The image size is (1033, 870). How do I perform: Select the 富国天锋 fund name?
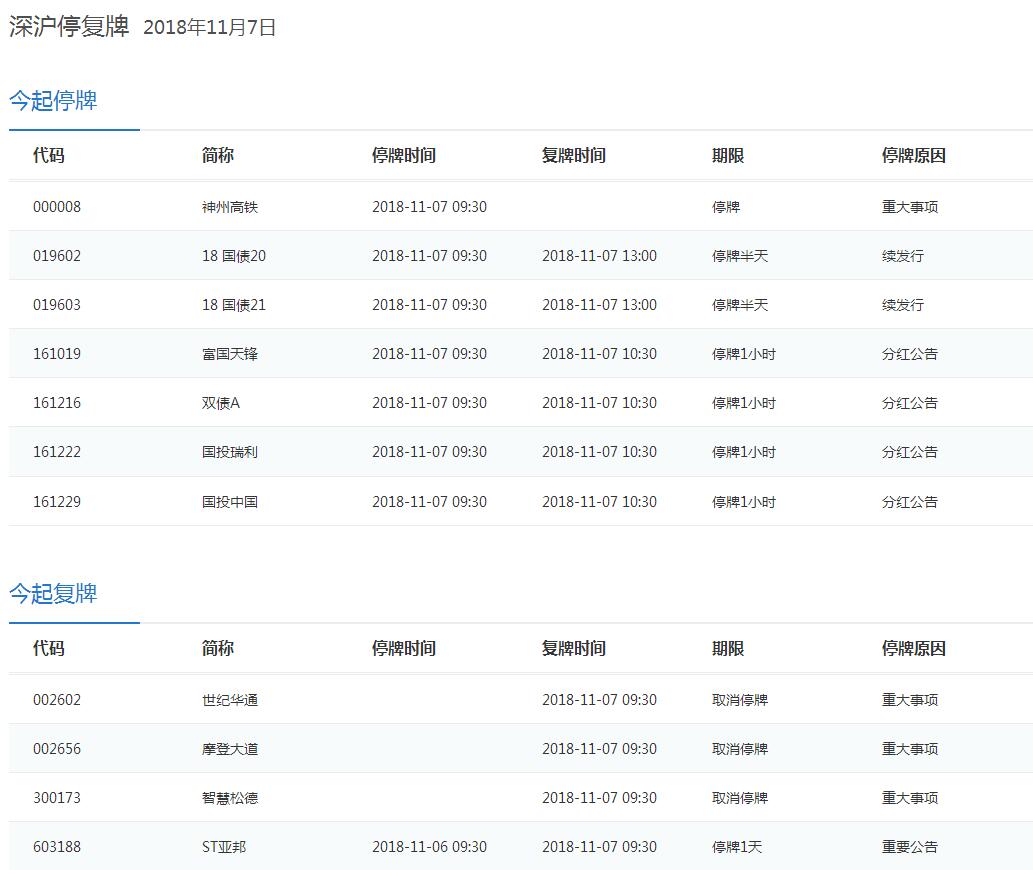(x=230, y=354)
